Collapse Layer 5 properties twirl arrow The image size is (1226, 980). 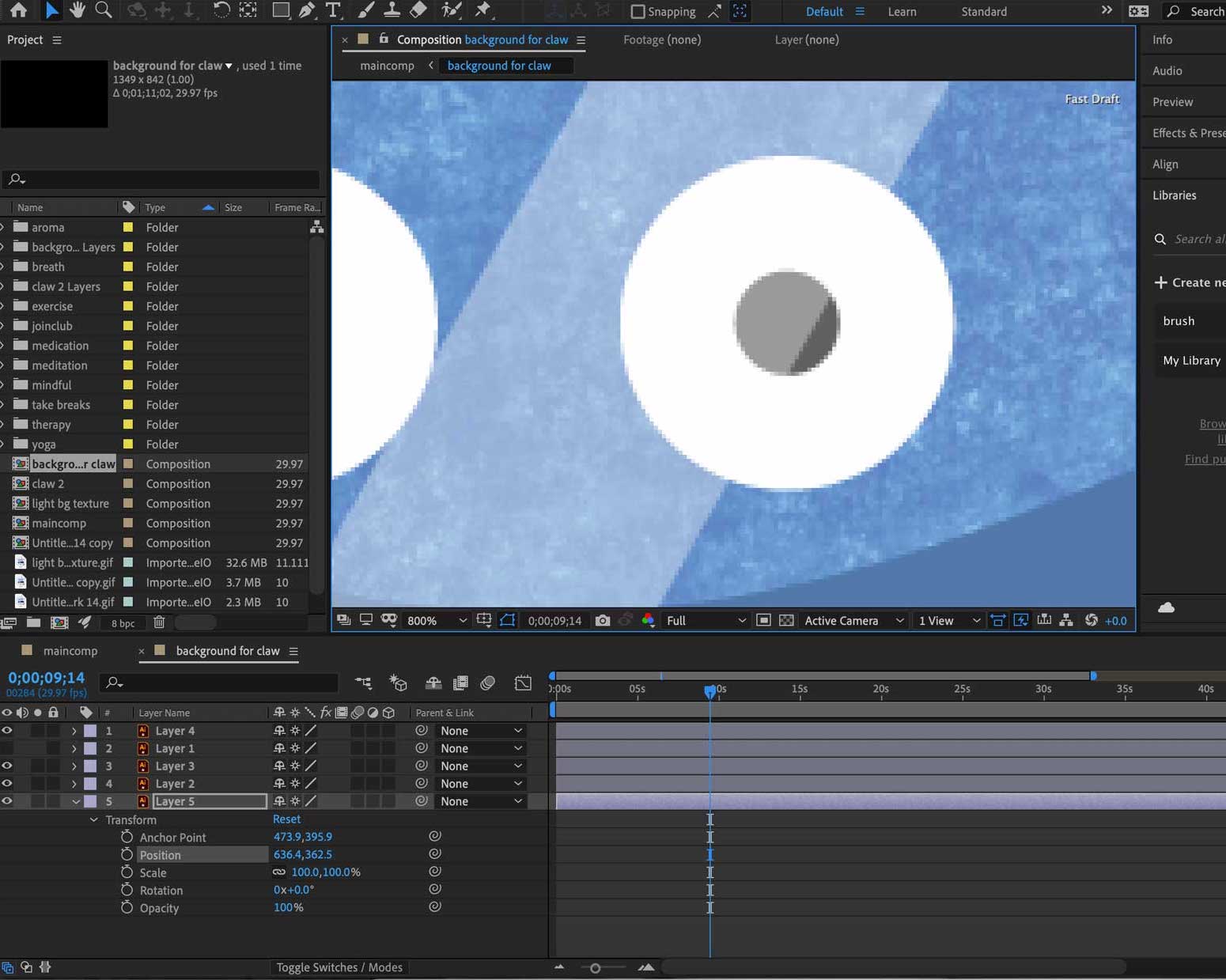[76, 801]
